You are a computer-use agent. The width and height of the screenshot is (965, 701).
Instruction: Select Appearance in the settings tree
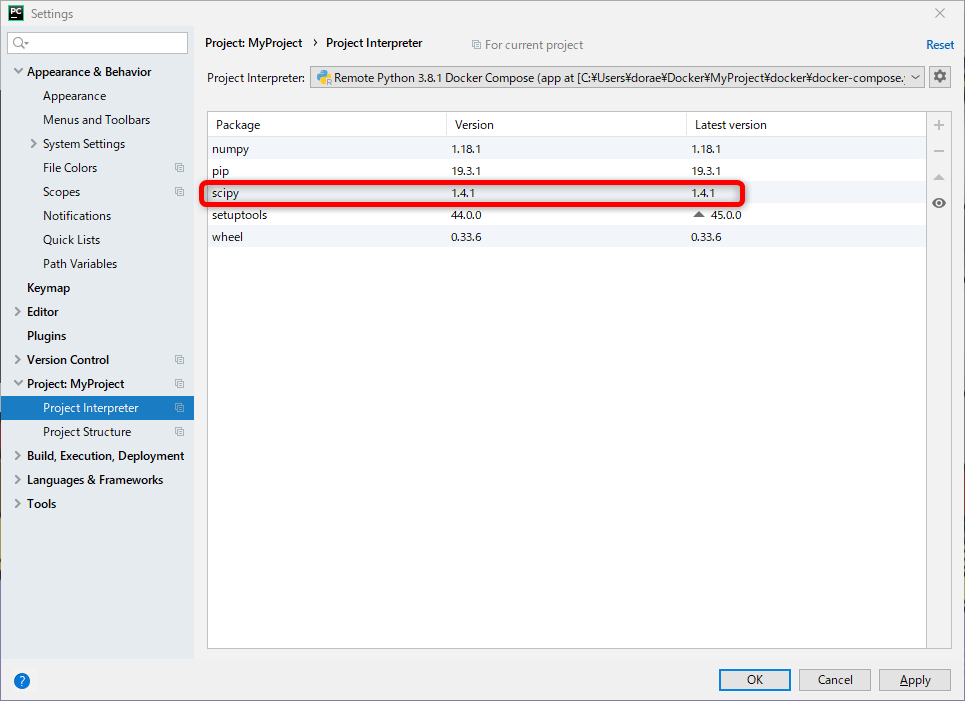(x=74, y=96)
